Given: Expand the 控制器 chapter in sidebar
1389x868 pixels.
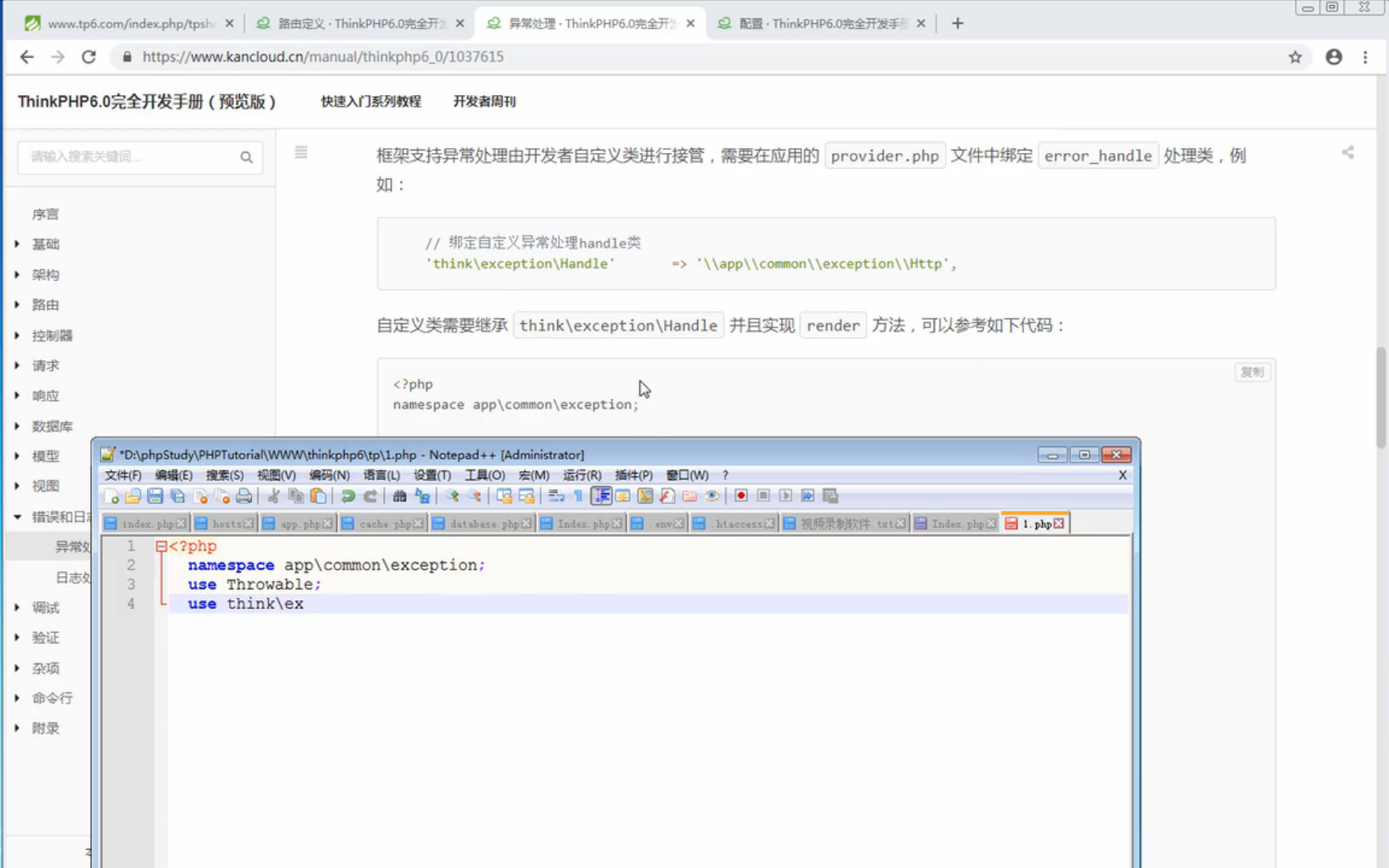Looking at the screenshot, I should click(x=17, y=335).
